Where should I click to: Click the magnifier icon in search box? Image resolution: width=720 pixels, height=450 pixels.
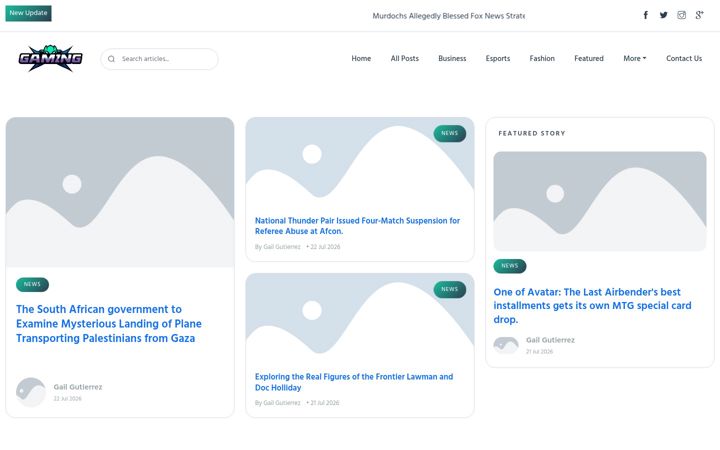click(x=111, y=59)
